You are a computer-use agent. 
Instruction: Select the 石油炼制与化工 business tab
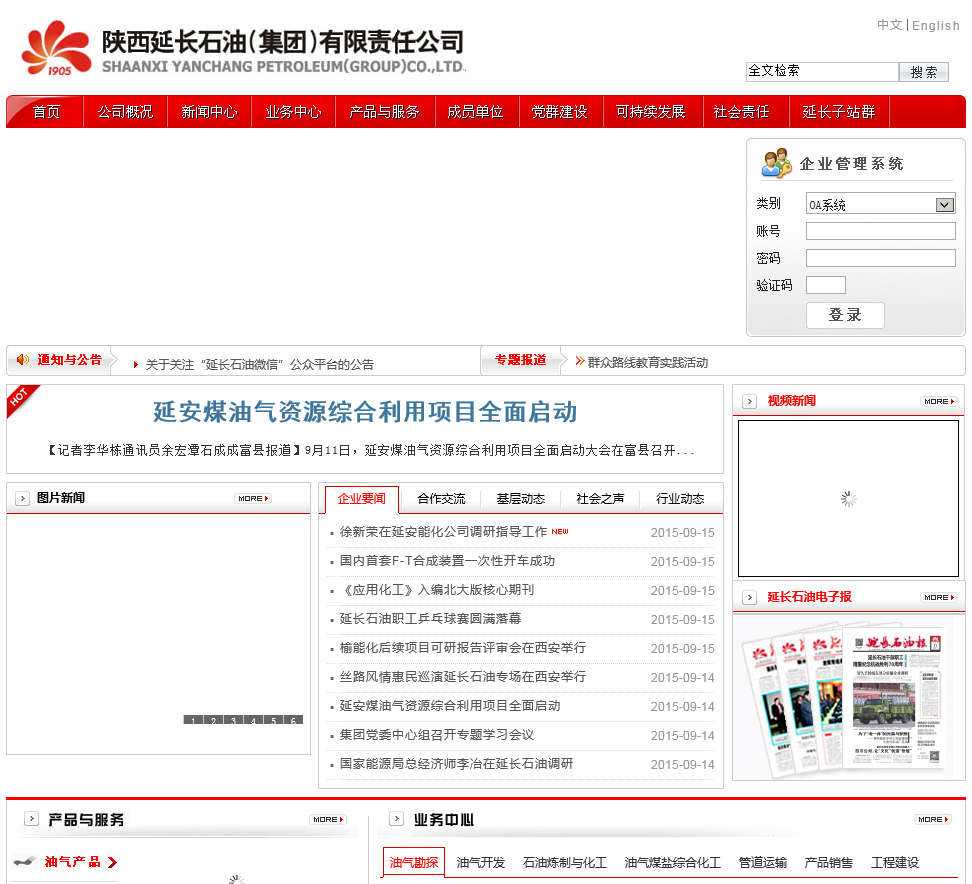click(565, 862)
